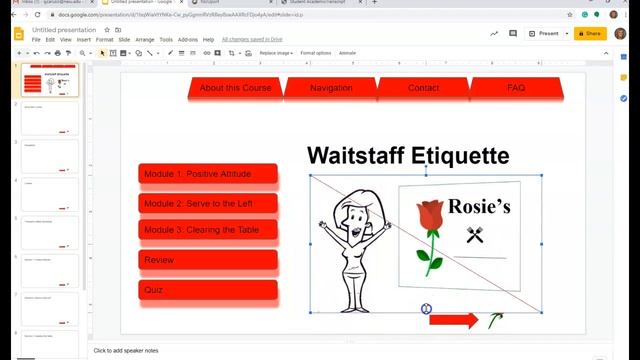Choose the Select arrow cursor tool

[x=102, y=53]
